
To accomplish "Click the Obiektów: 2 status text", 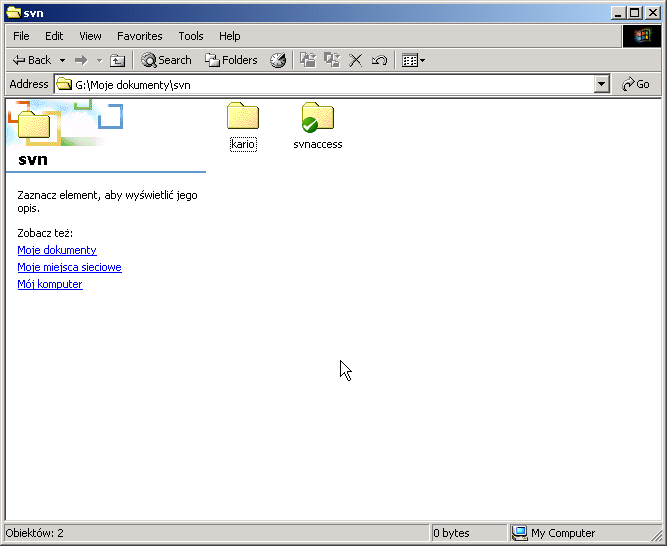I will coord(34,533).
